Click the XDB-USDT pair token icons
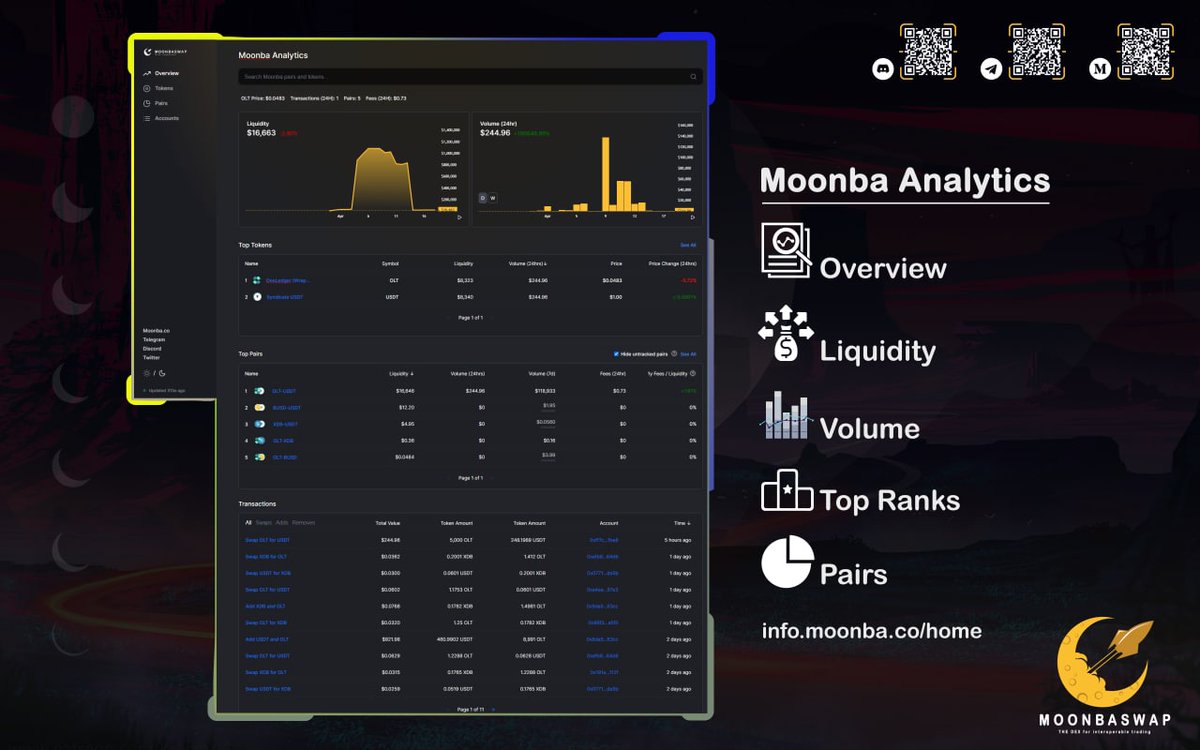This screenshot has width=1200, height=750. tap(259, 424)
